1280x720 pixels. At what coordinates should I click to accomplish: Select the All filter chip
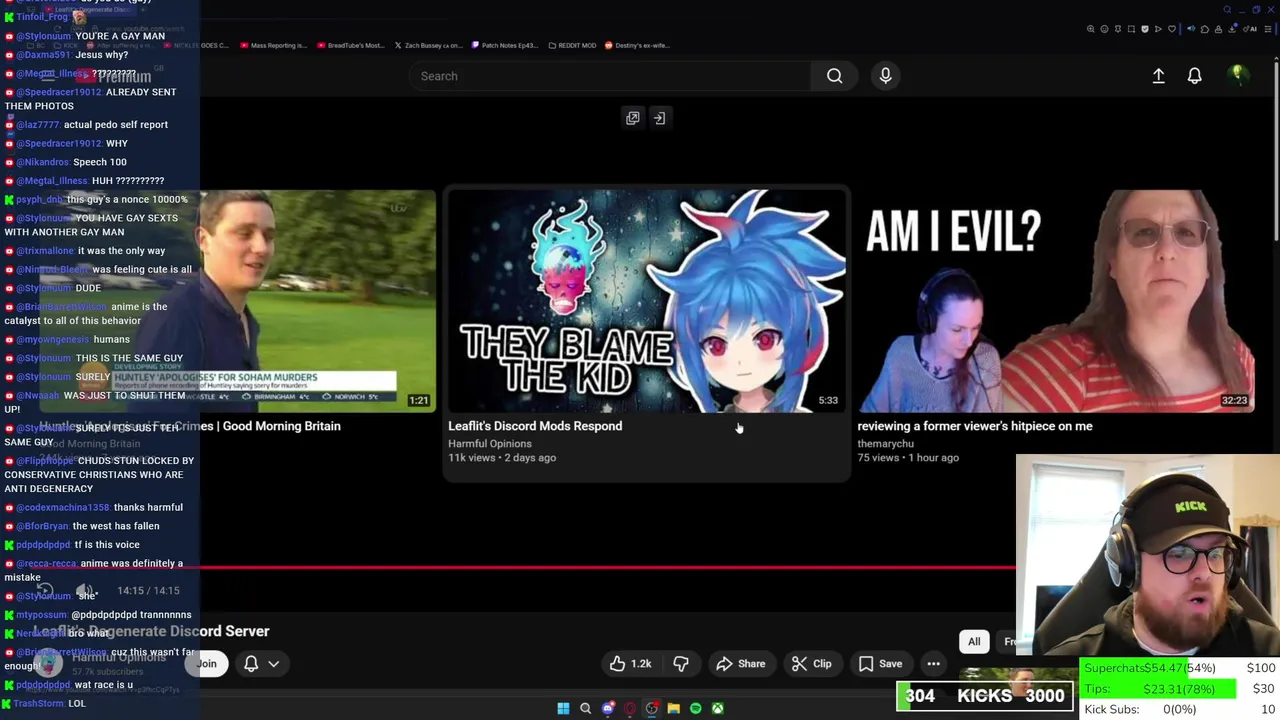[974, 641]
